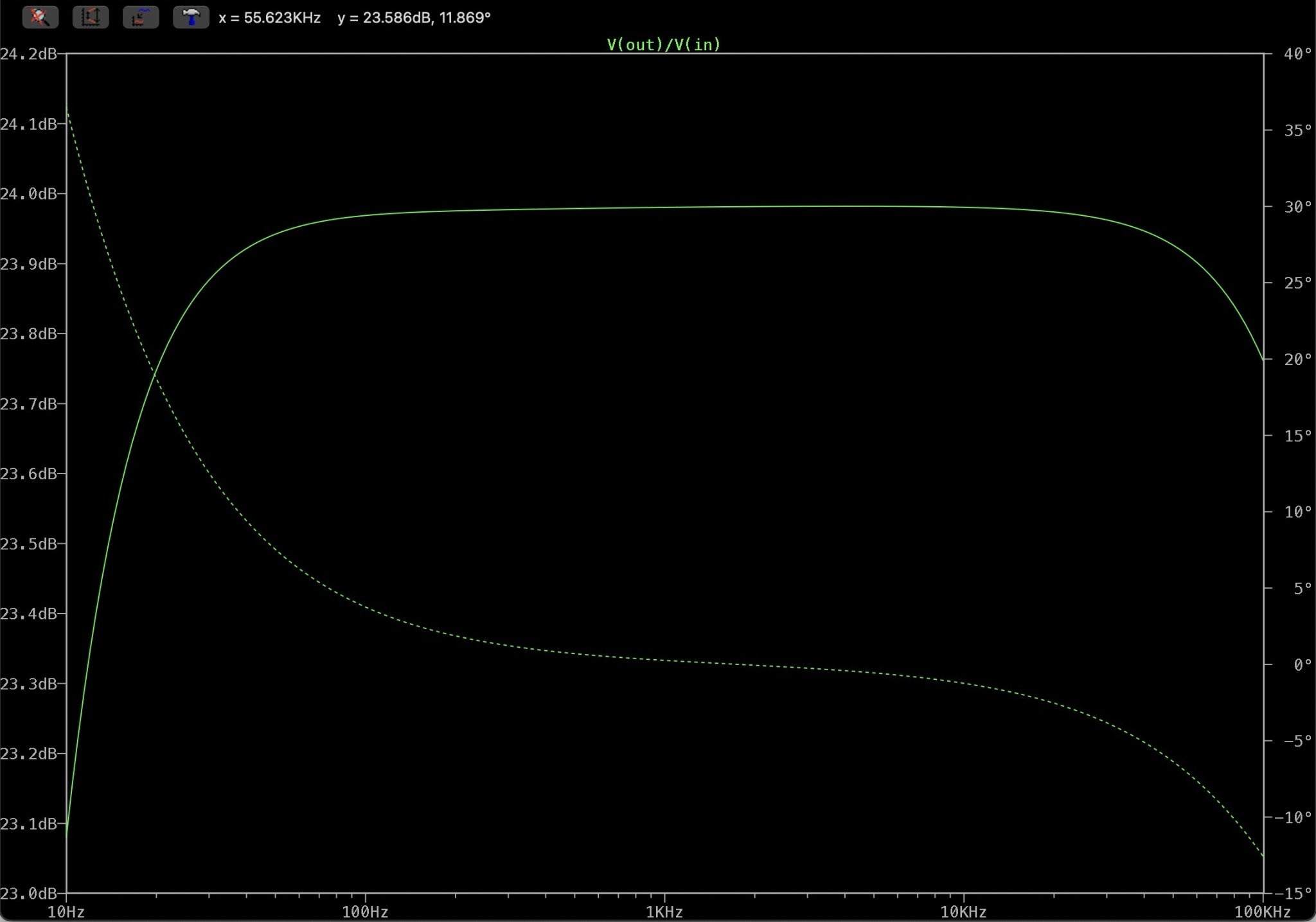Click the 23.1dB left axis label
The width and height of the screenshot is (1316, 922).
pos(29,824)
